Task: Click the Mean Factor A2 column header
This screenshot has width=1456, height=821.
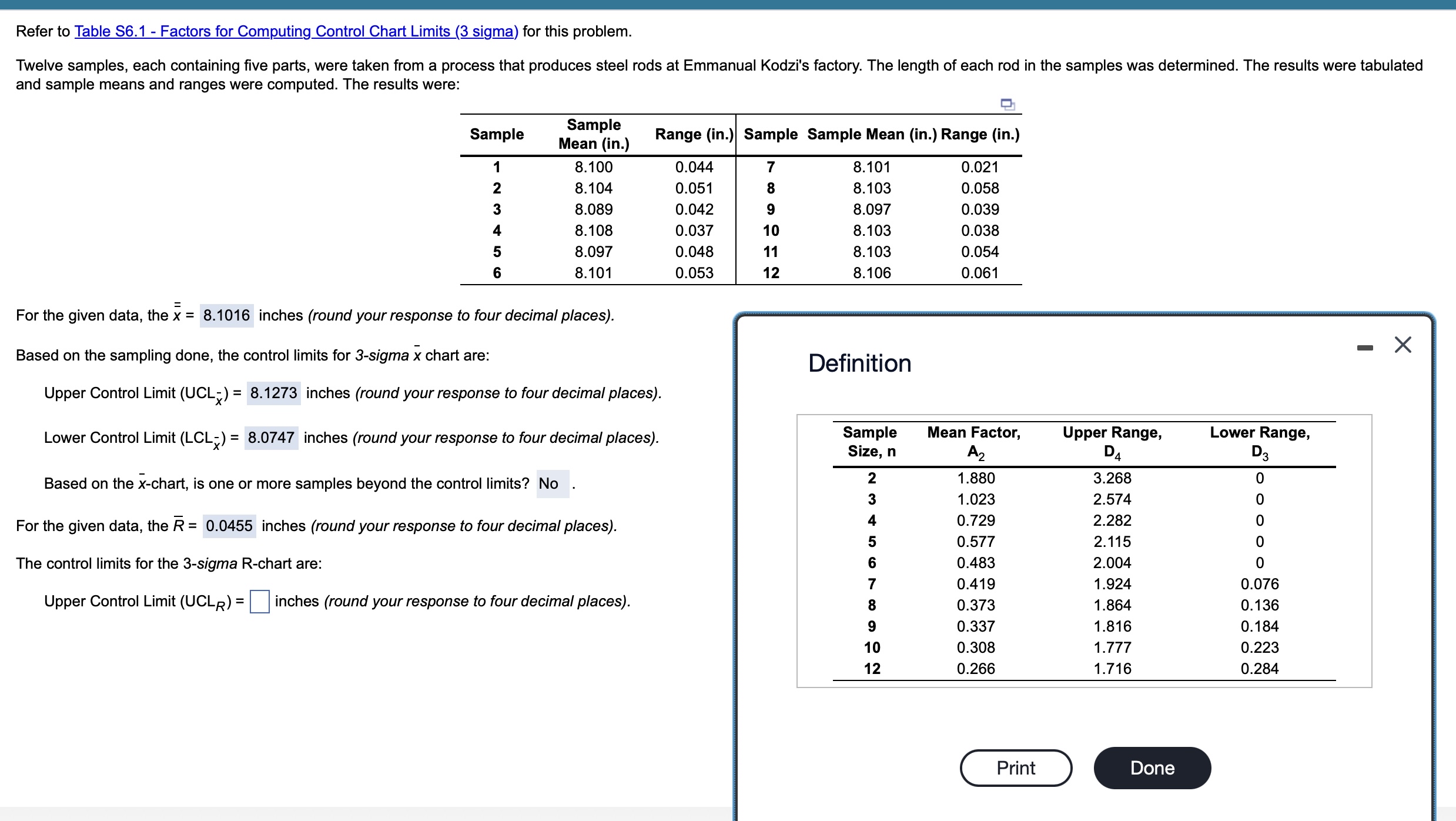Action: coord(974,442)
